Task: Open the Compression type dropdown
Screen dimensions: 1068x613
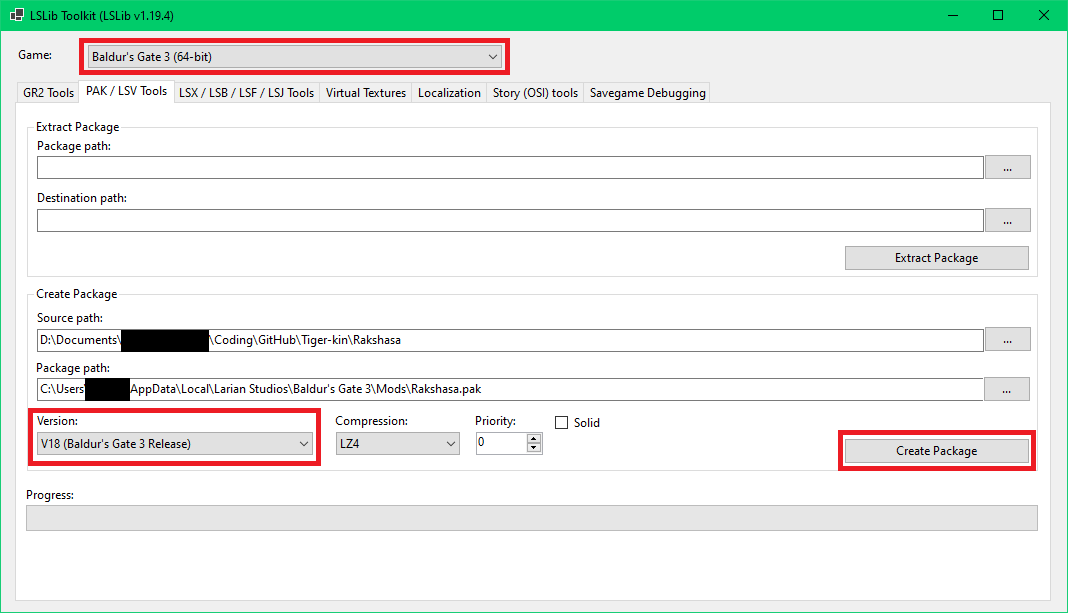Action: pyautogui.click(x=397, y=443)
